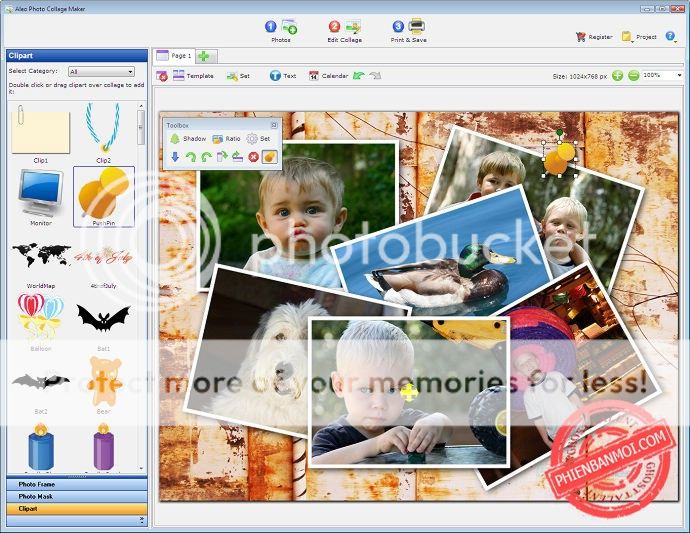Select the Bat2 clipart

[40, 386]
